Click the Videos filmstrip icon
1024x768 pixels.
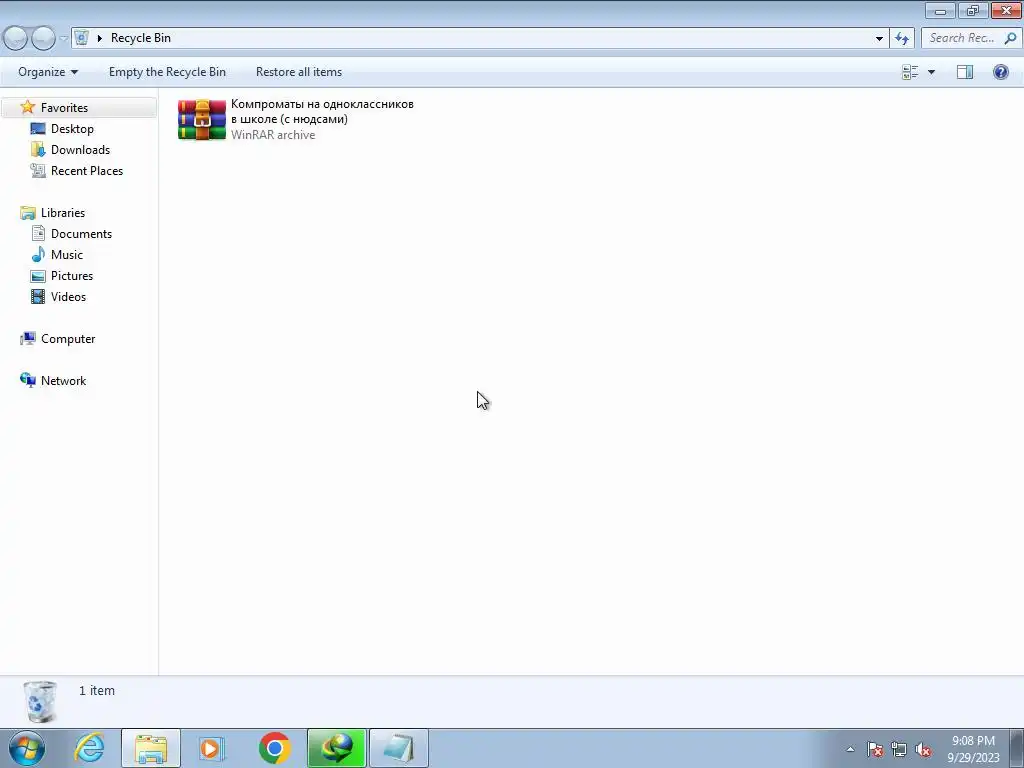coord(38,296)
